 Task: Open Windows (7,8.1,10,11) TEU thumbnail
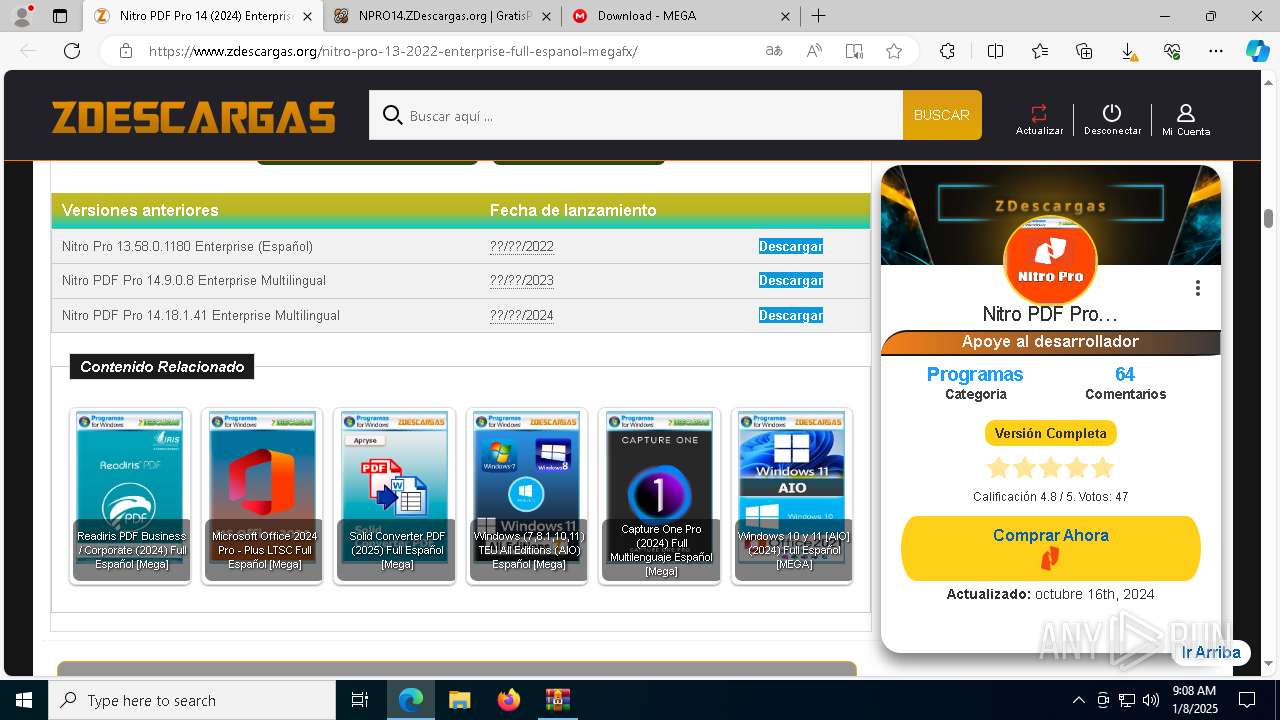[x=527, y=495]
